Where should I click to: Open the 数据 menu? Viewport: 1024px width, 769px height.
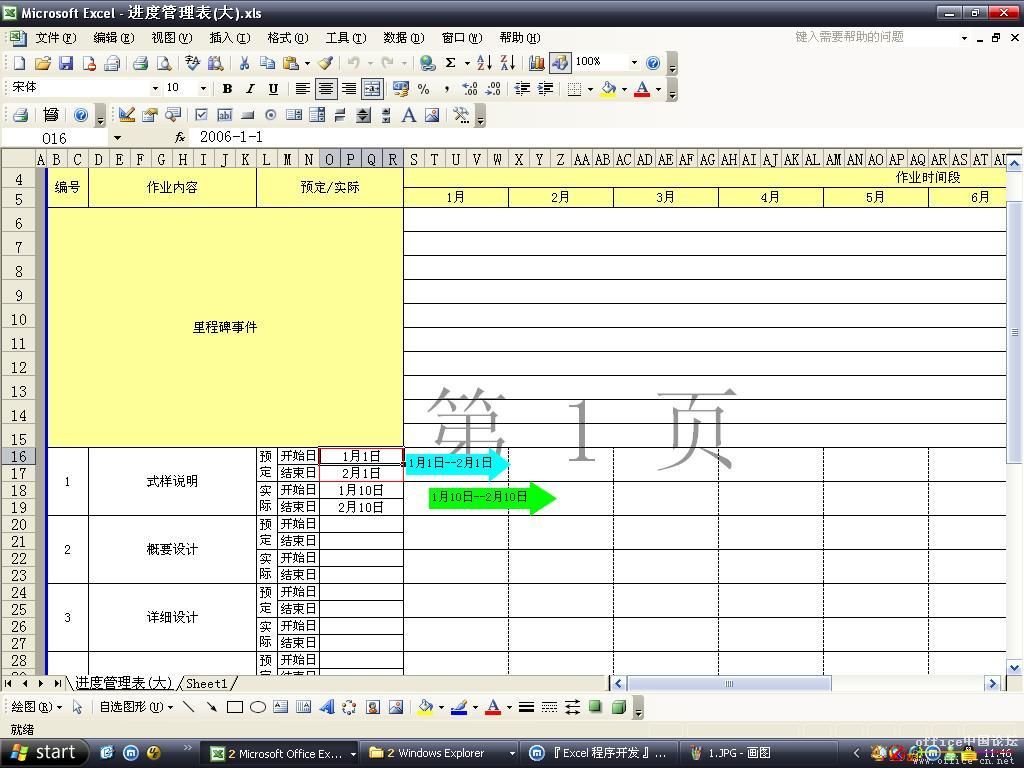coord(404,38)
